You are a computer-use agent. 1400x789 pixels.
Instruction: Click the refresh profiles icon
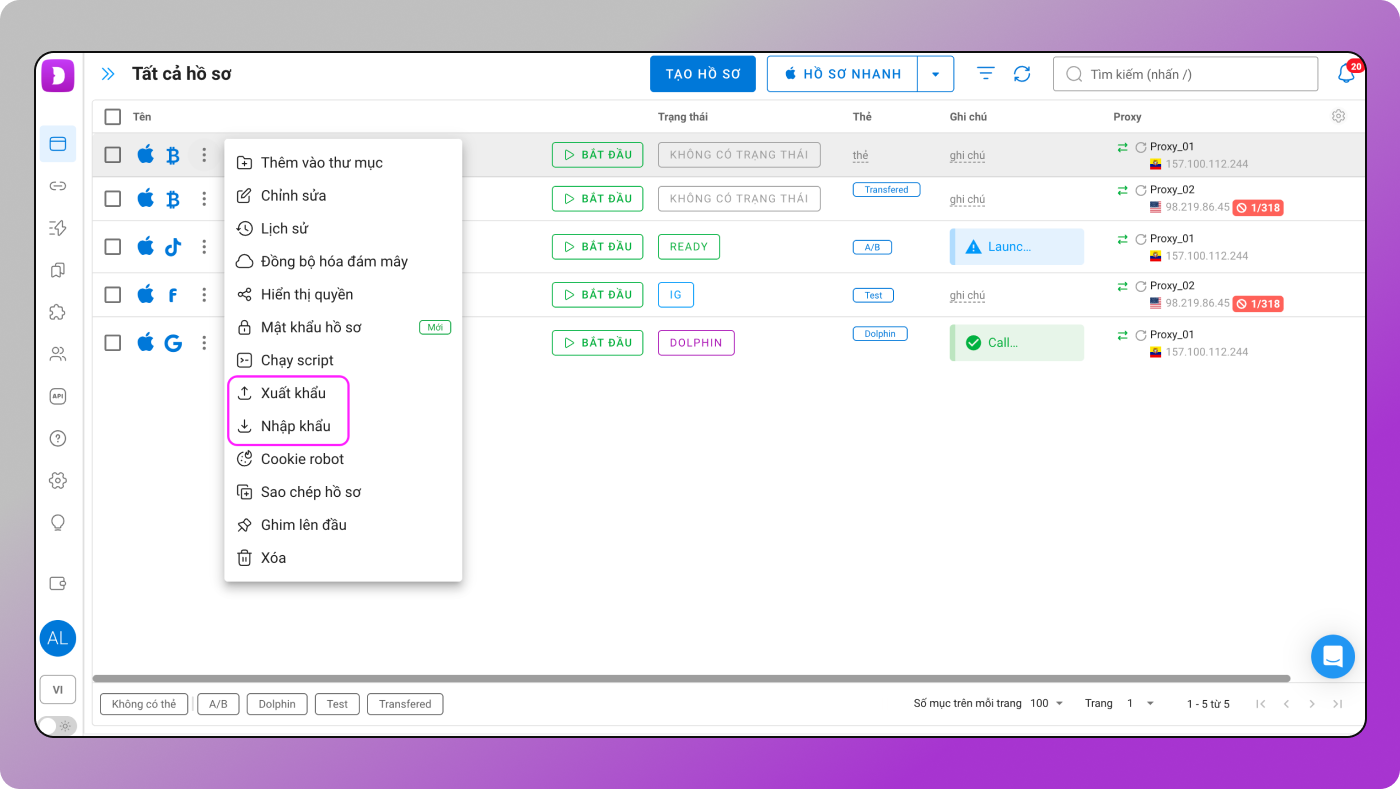click(x=1021, y=74)
